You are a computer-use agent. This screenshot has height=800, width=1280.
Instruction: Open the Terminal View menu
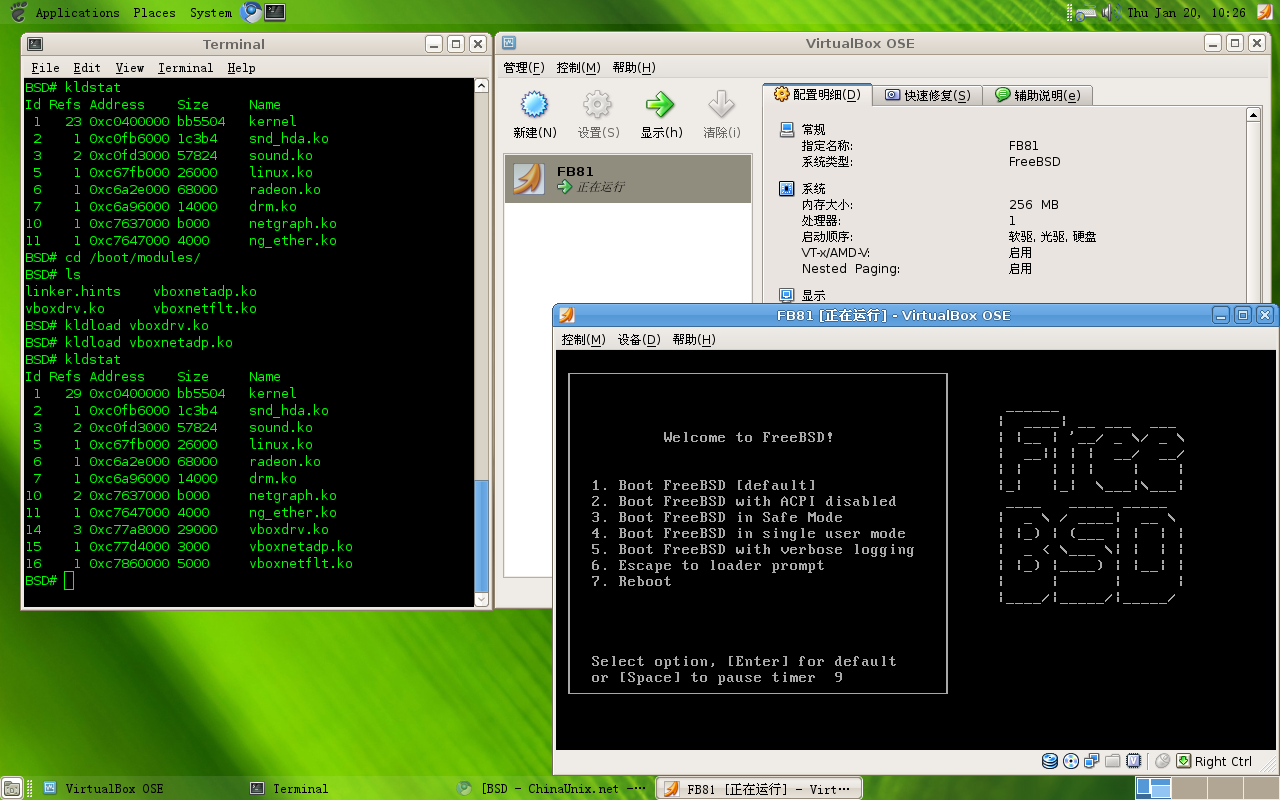coord(130,68)
